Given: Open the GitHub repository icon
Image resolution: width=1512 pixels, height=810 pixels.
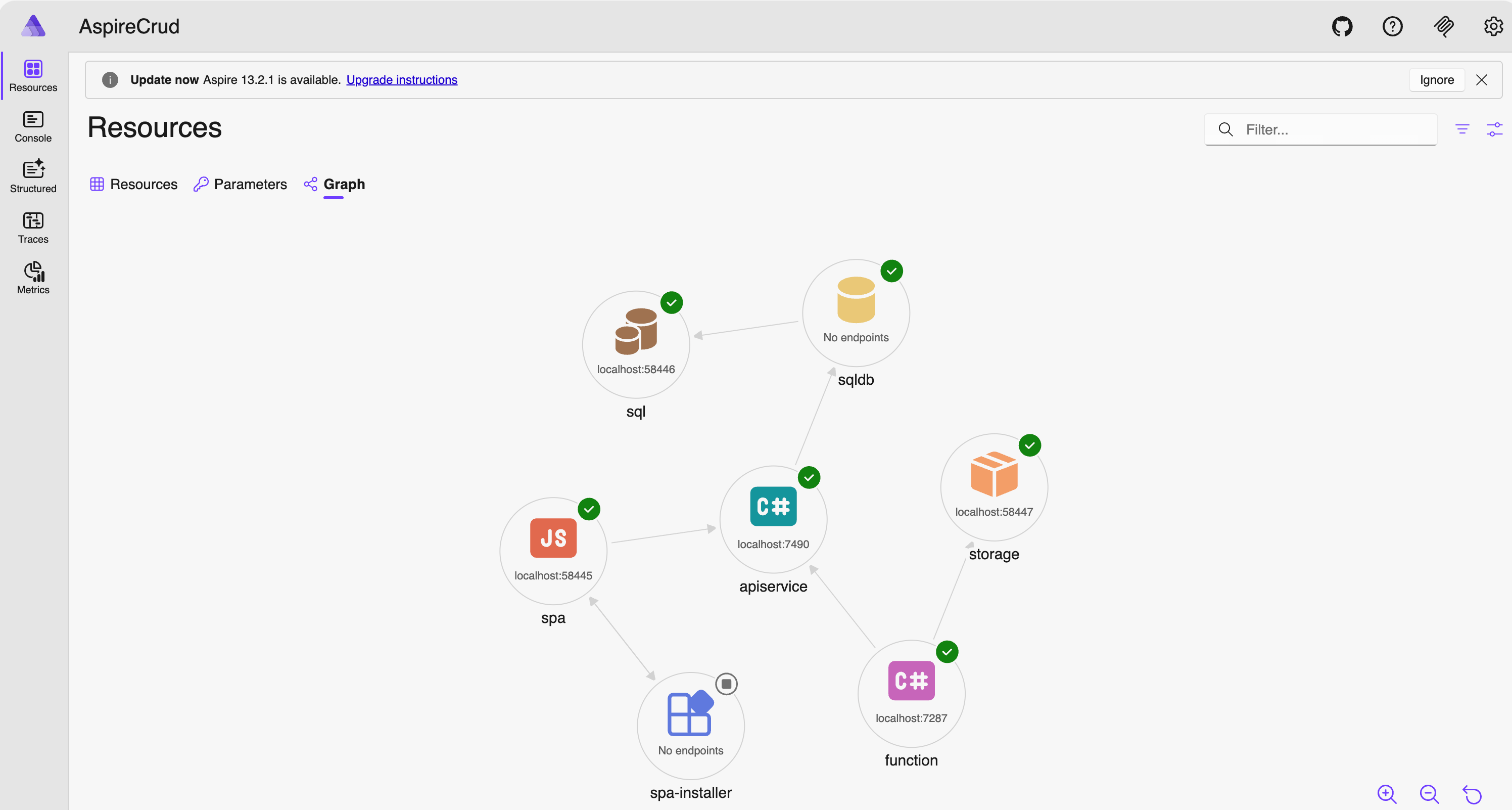Looking at the screenshot, I should [1342, 26].
